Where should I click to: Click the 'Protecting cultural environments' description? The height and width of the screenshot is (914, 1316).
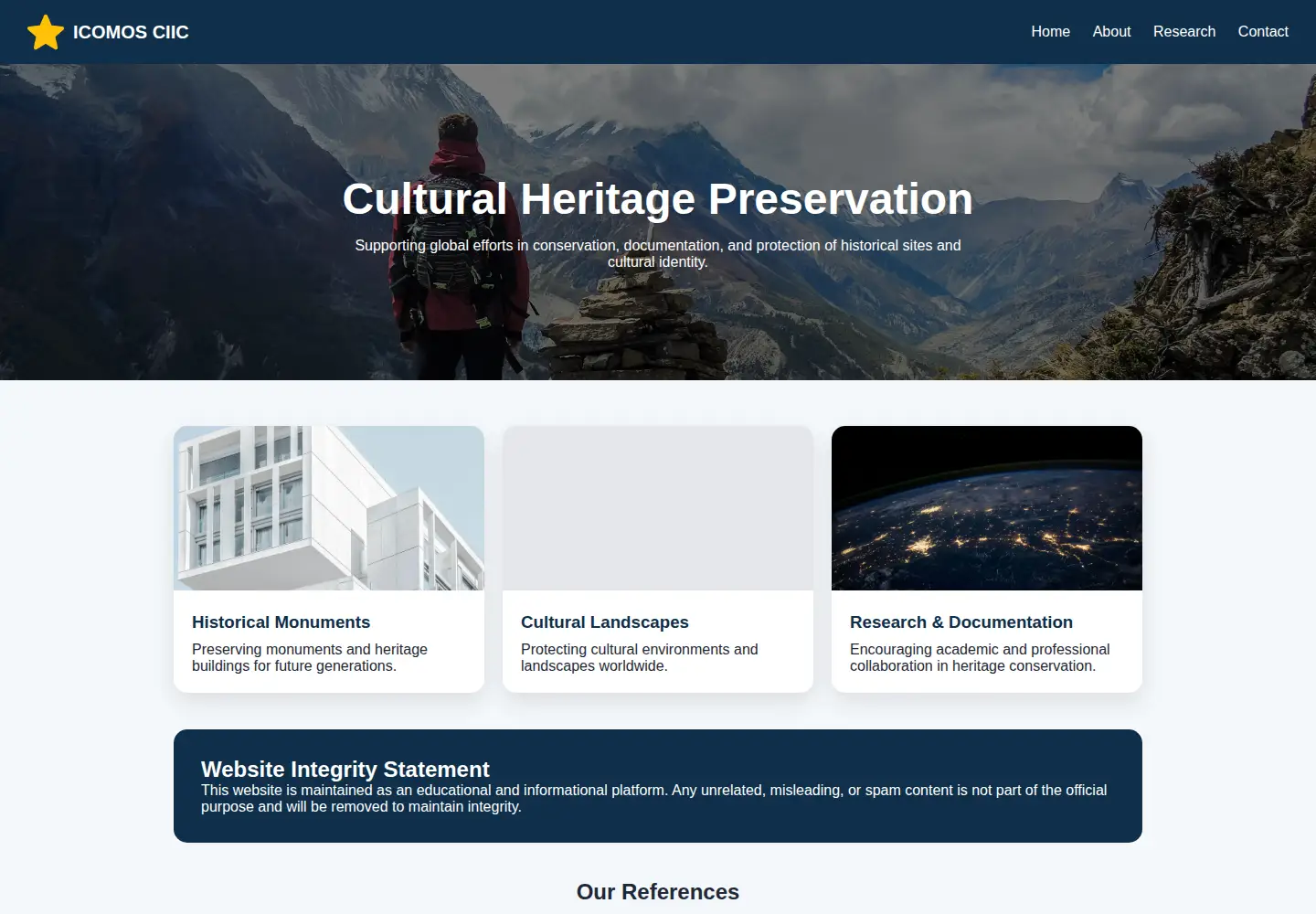click(640, 657)
